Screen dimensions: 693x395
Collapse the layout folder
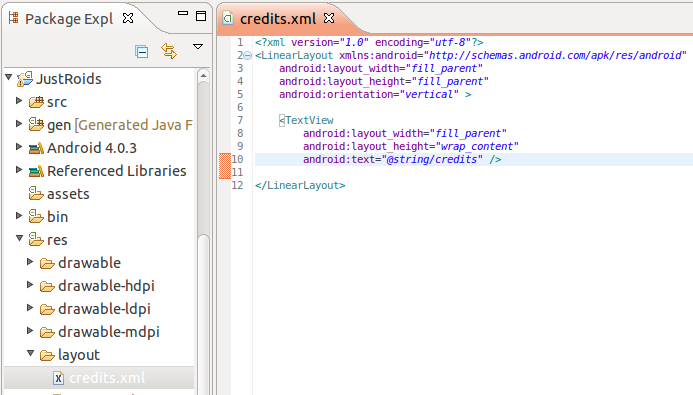pos(30,353)
